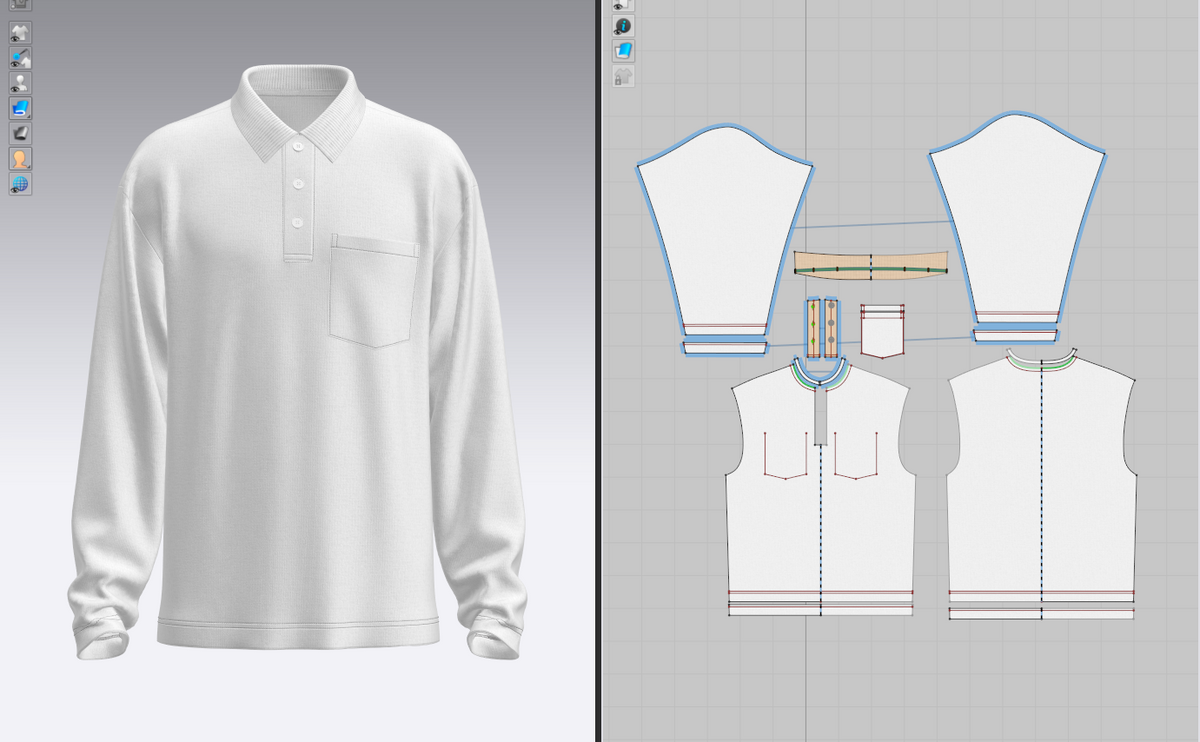Select the small pocket pattern piece

point(881,332)
